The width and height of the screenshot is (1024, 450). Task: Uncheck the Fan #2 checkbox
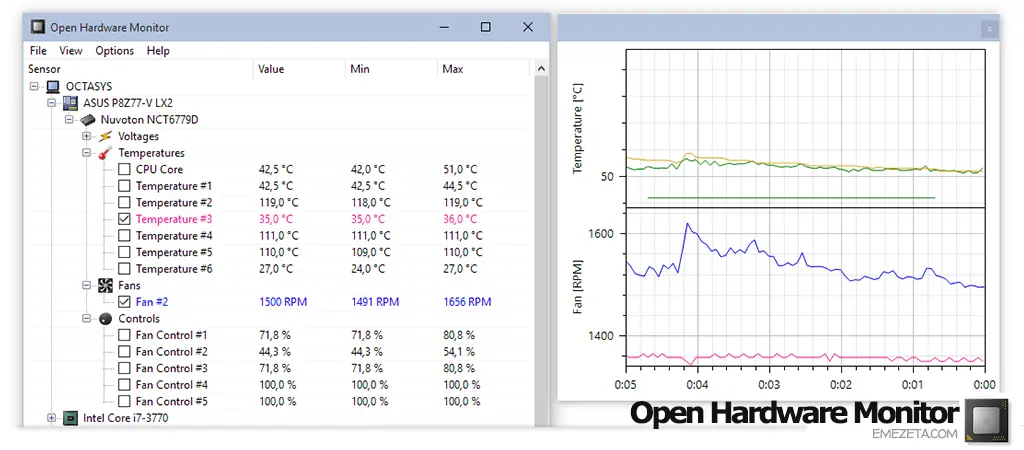point(124,302)
